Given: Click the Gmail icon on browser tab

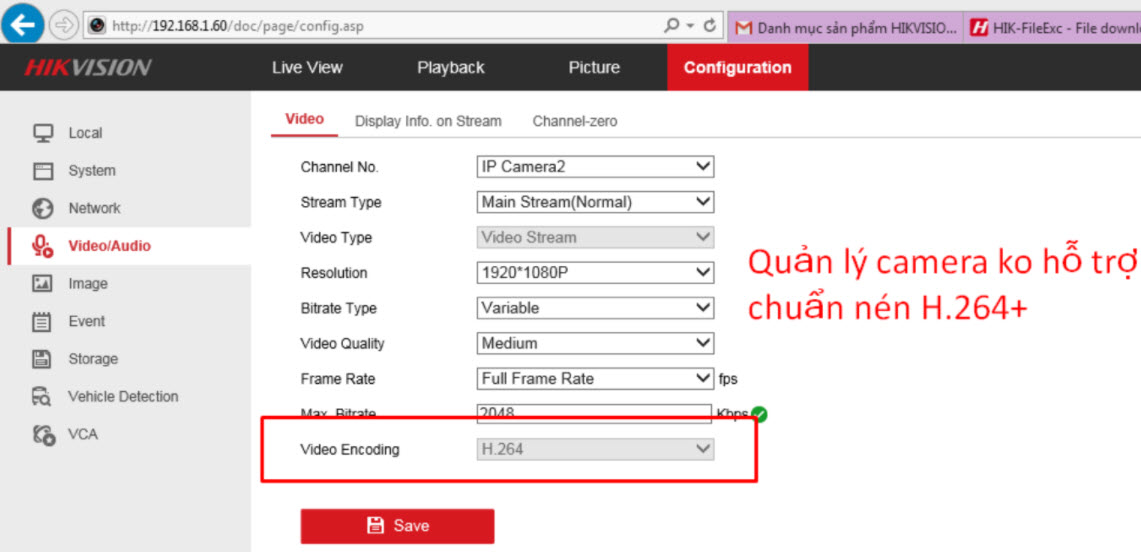Looking at the screenshot, I should [x=743, y=28].
